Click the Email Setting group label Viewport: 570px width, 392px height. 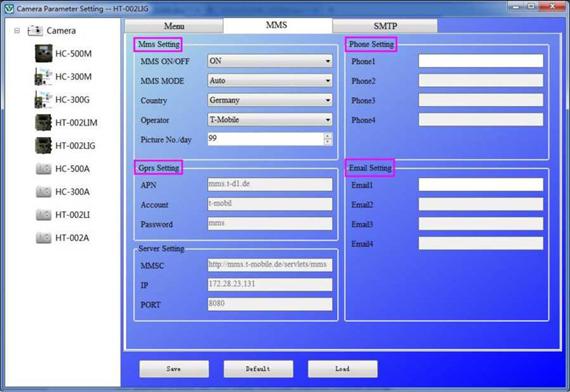(370, 168)
